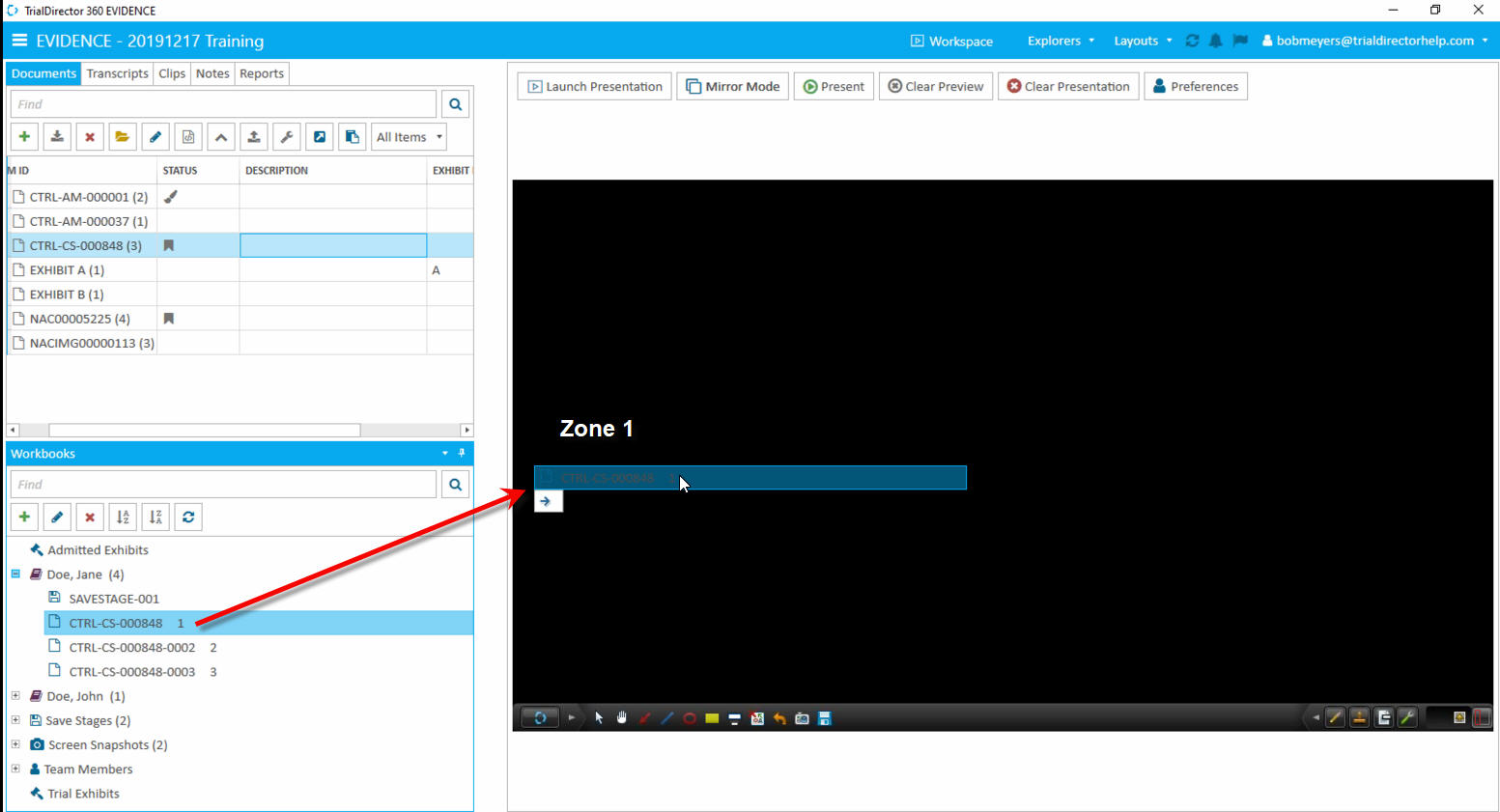Click the pencil edit icon in Workbooks toolbar
Screen dimensions: 1500x812
(x=57, y=518)
